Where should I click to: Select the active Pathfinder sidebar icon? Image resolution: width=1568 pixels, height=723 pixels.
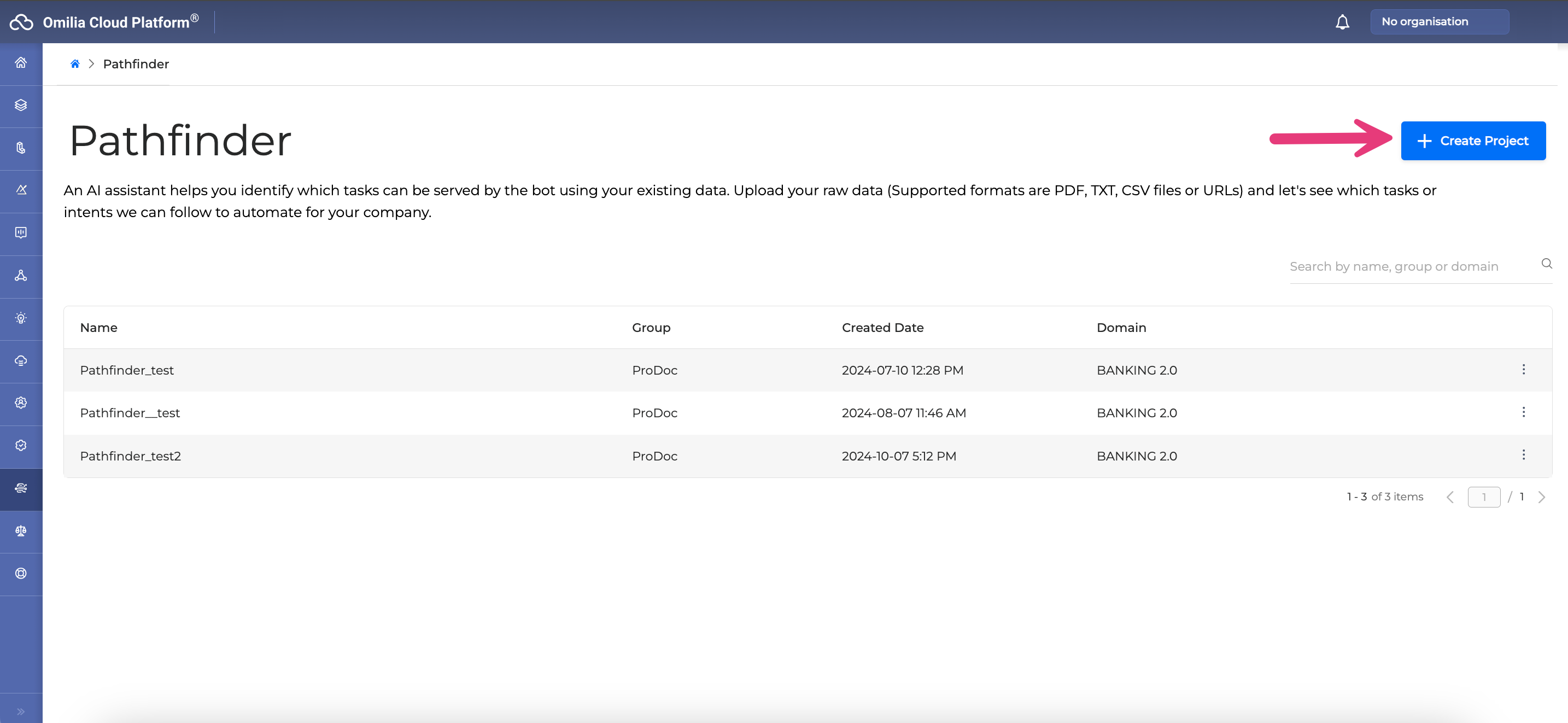pos(21,488)
